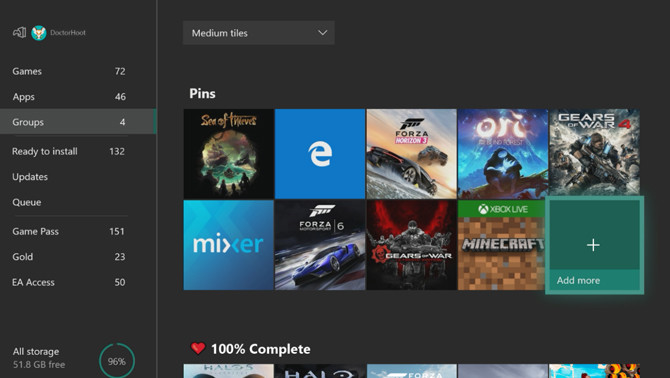The image size is (670, 378).
Task: Click the red heart icon by 100% Complete
Action: coord(198,349)
